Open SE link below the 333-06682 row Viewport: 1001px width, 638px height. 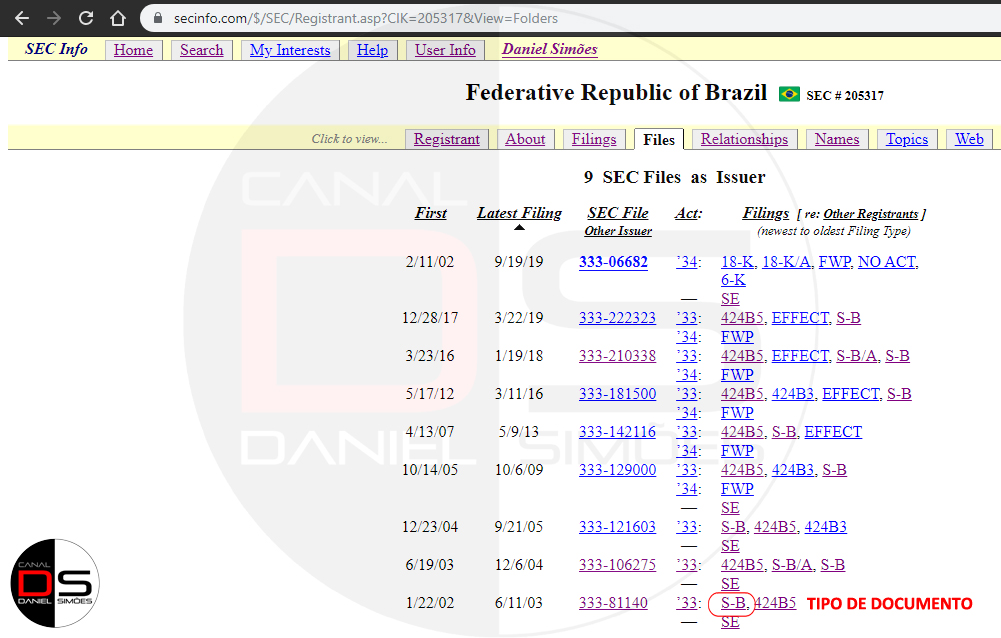(730, 299)
